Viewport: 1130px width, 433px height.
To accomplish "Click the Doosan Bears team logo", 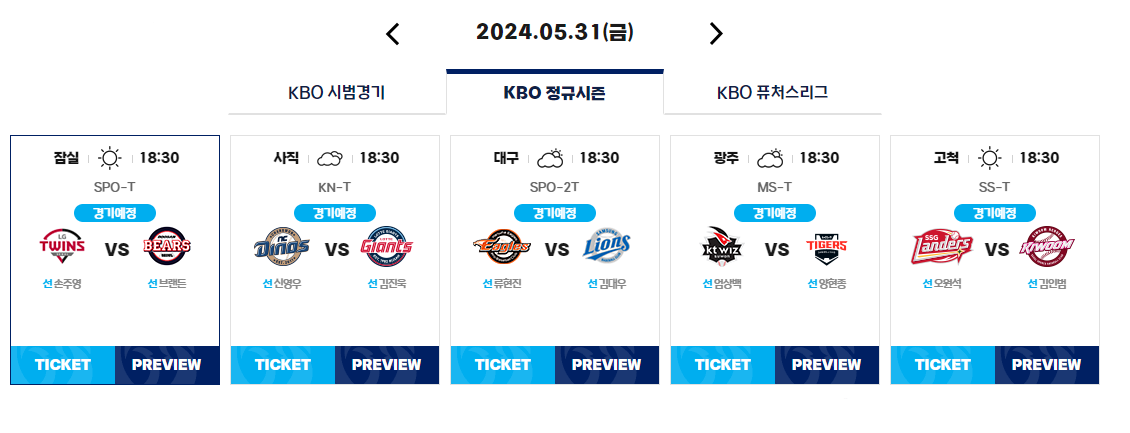I will point(167,246).
